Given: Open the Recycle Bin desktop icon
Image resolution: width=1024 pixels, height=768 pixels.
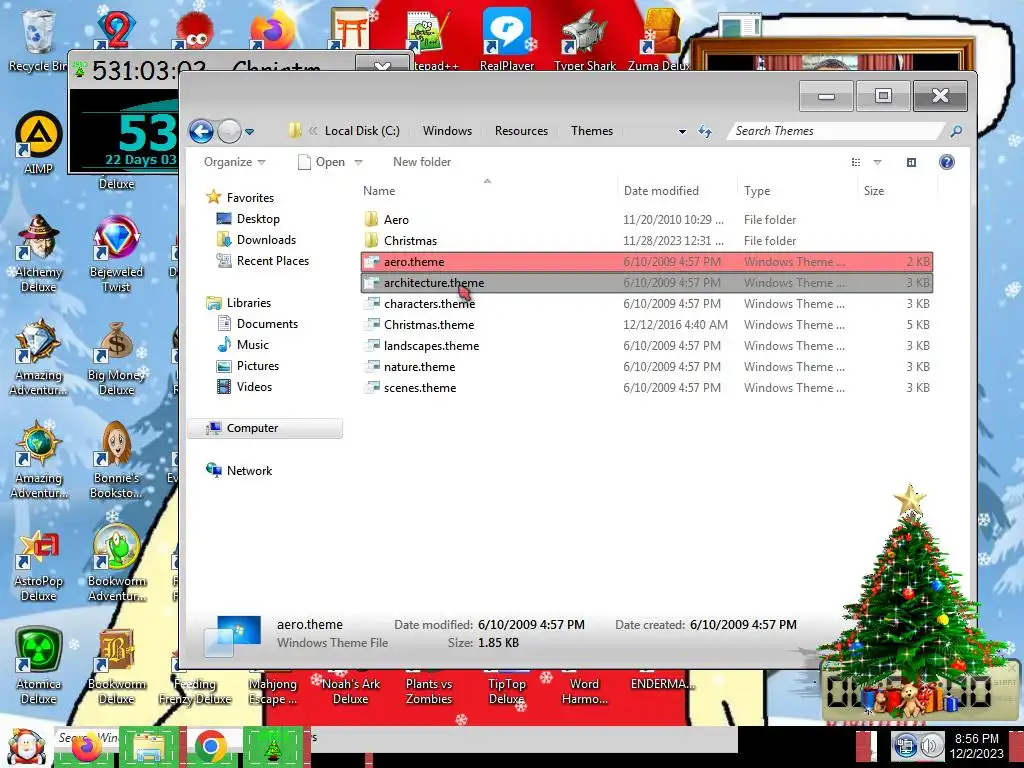Looking at the screenshot, I should (37, 39).
